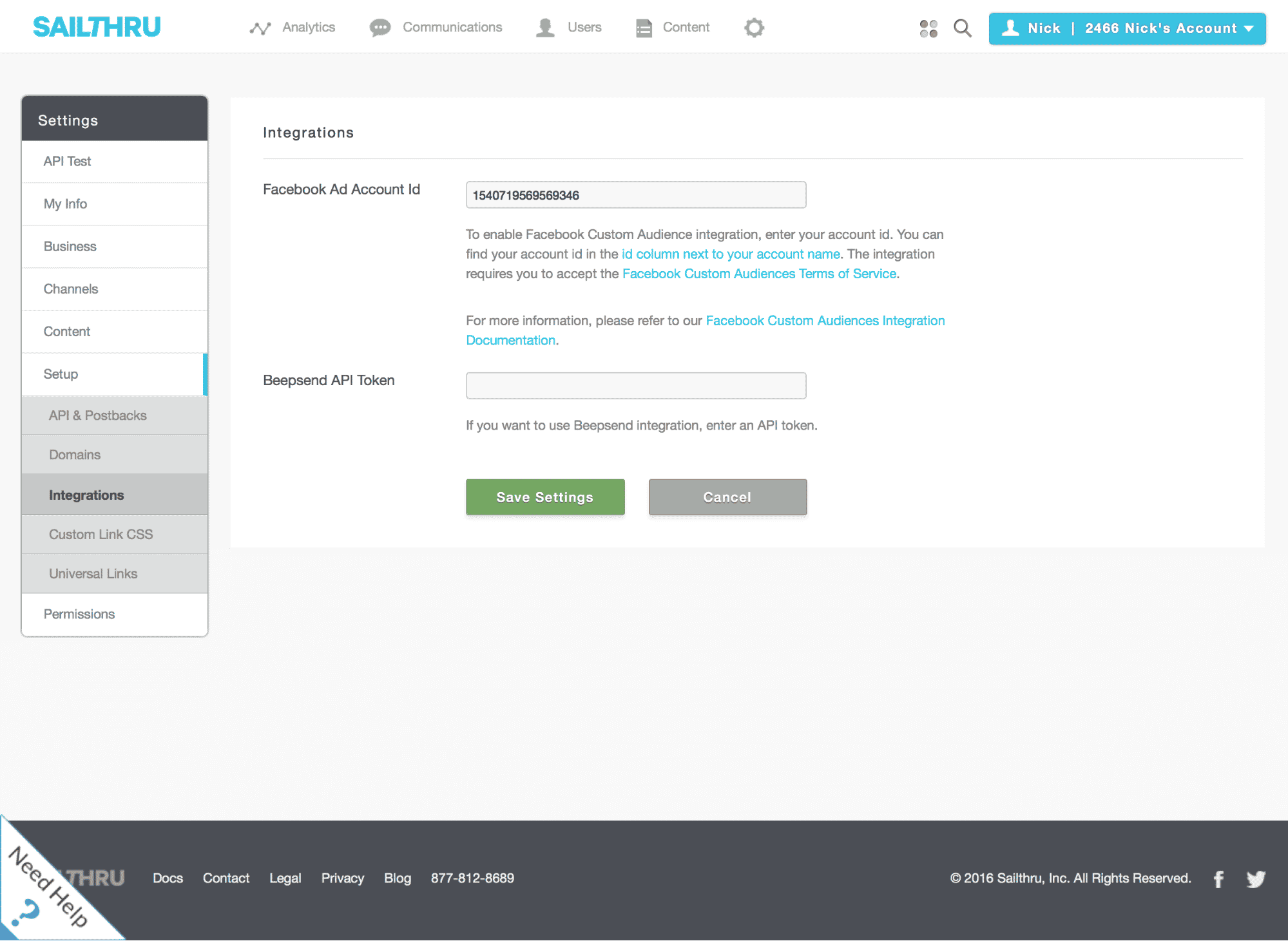Open the Communications menu
Viewport: 1288px width, 941px height.
coord(436,28)
